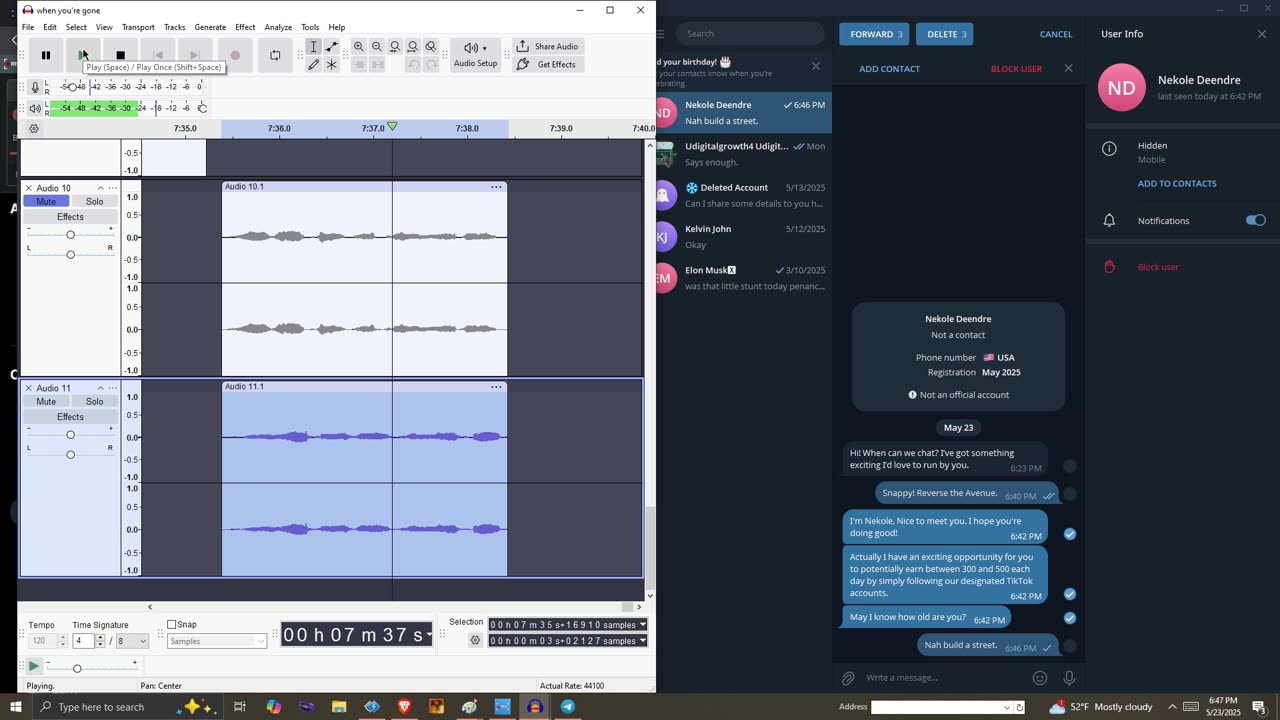Image resolution: width=1280 pixels, height=720 pixels.
Task: Open the Effect menu
Action: pyautogui.click(x=245, y=27)
